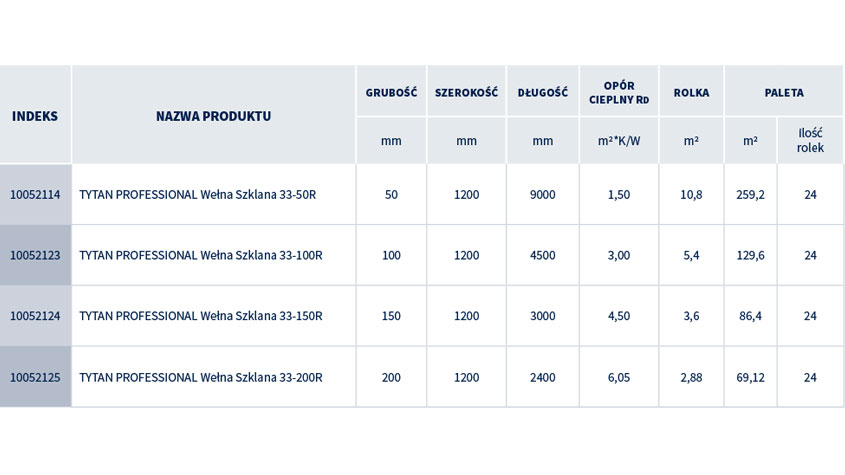
Task: Click product name ending in 33-200R
Action: click(x=200, y=377)
